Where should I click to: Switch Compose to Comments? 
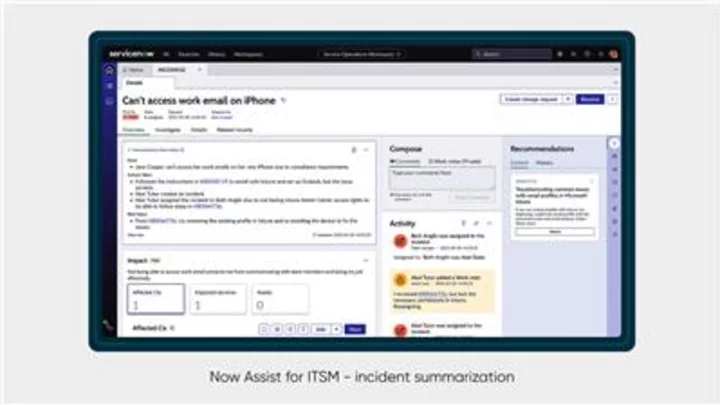pos(405,161)
